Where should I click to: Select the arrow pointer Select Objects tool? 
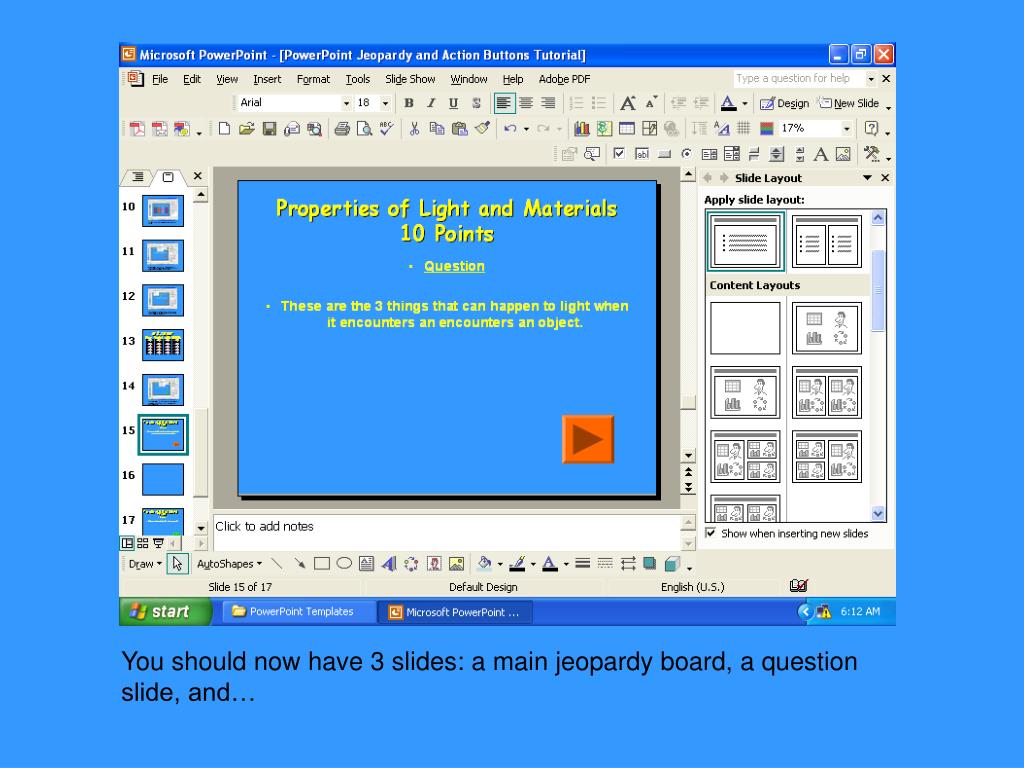(177, 564)
